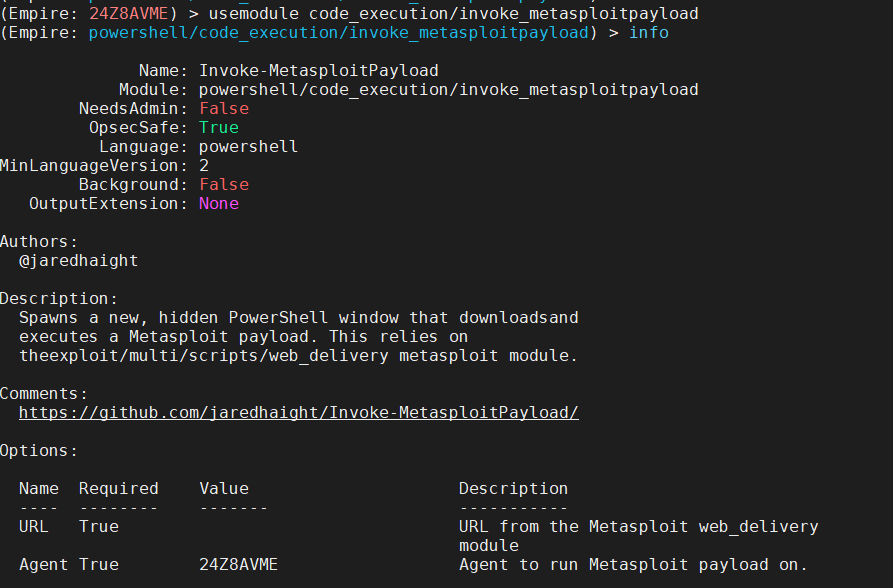Viewport: 893px width, 588px height.
Task: Select the Background False value
Action: (223, 184)
